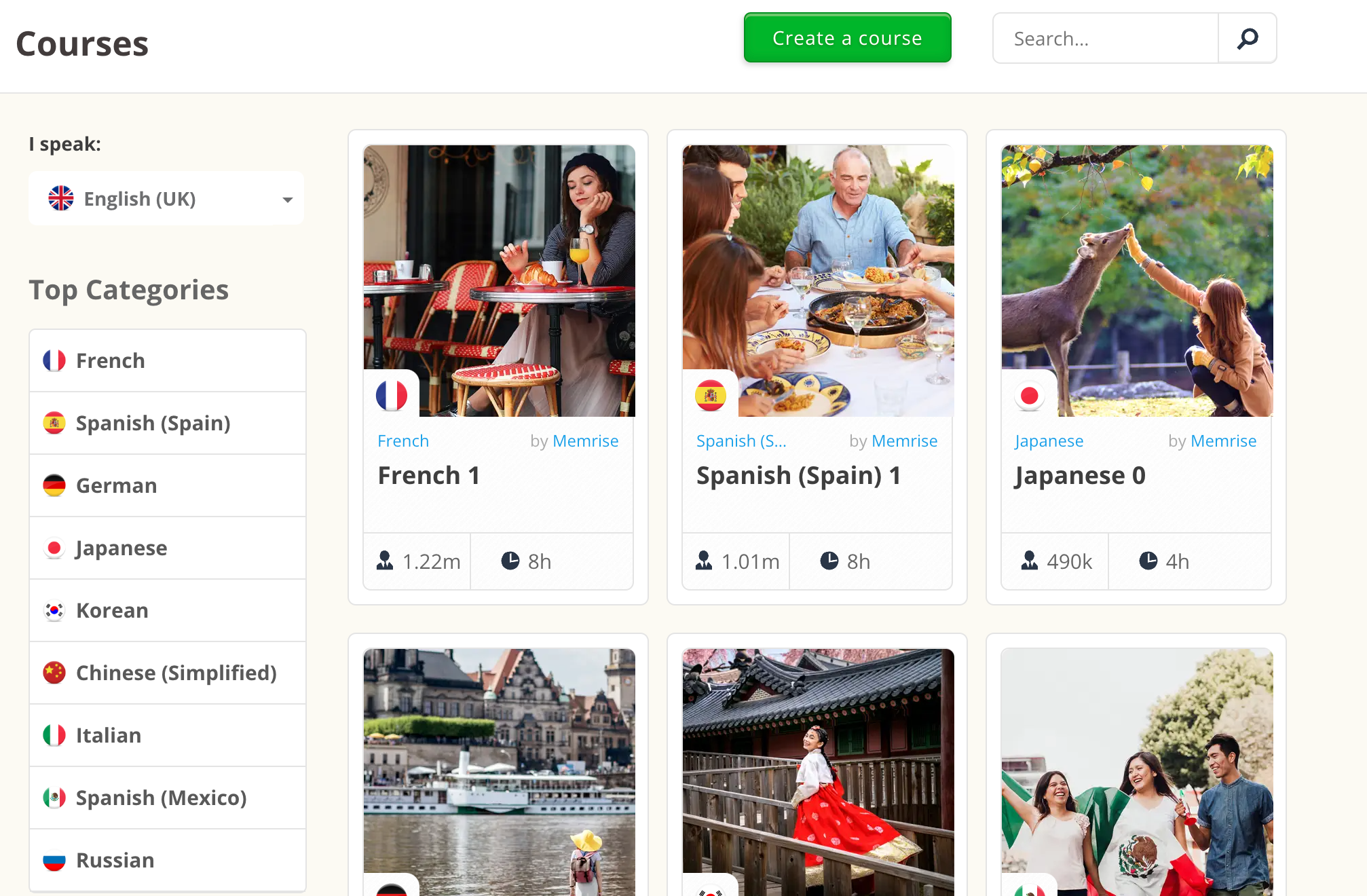Click the Spanish flag badge on Spanish (Spain) 1 card
The image size is (1367, 896).
click(711, 394)
